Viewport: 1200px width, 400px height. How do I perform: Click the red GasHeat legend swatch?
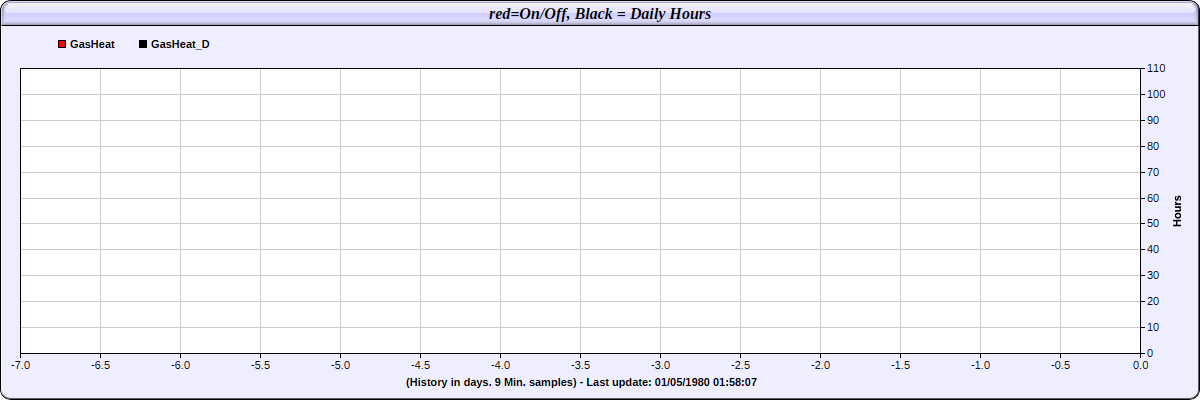pos(62,45)
